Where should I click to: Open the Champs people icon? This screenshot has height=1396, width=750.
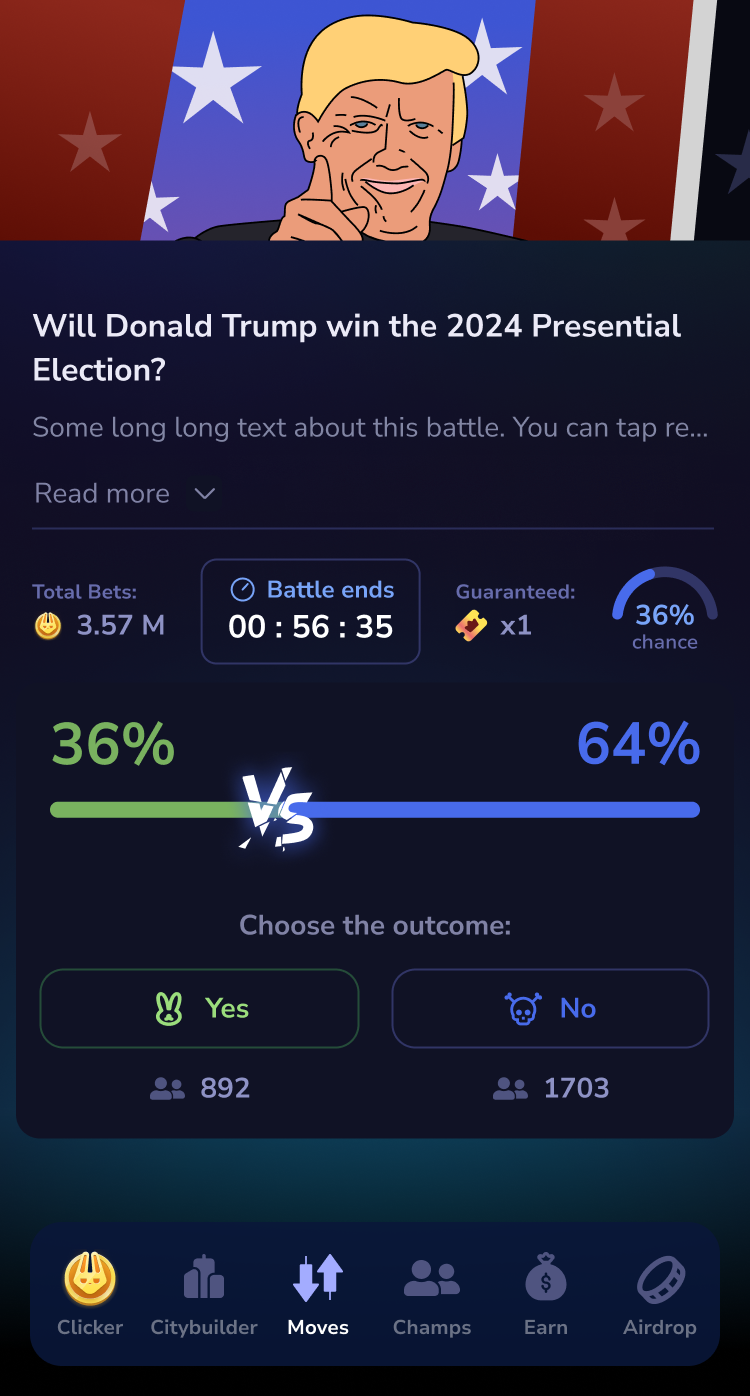click(x=432, y=1278)
